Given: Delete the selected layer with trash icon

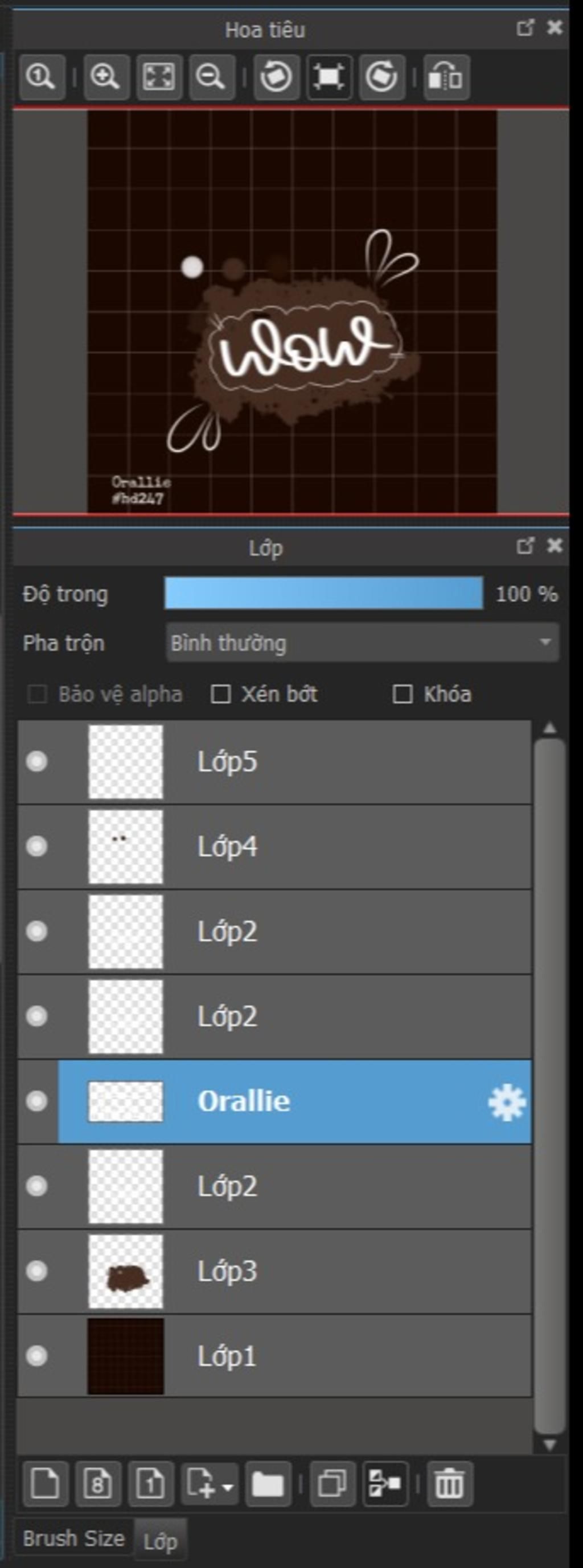Looking at the screenshot, I should 450,1484.
